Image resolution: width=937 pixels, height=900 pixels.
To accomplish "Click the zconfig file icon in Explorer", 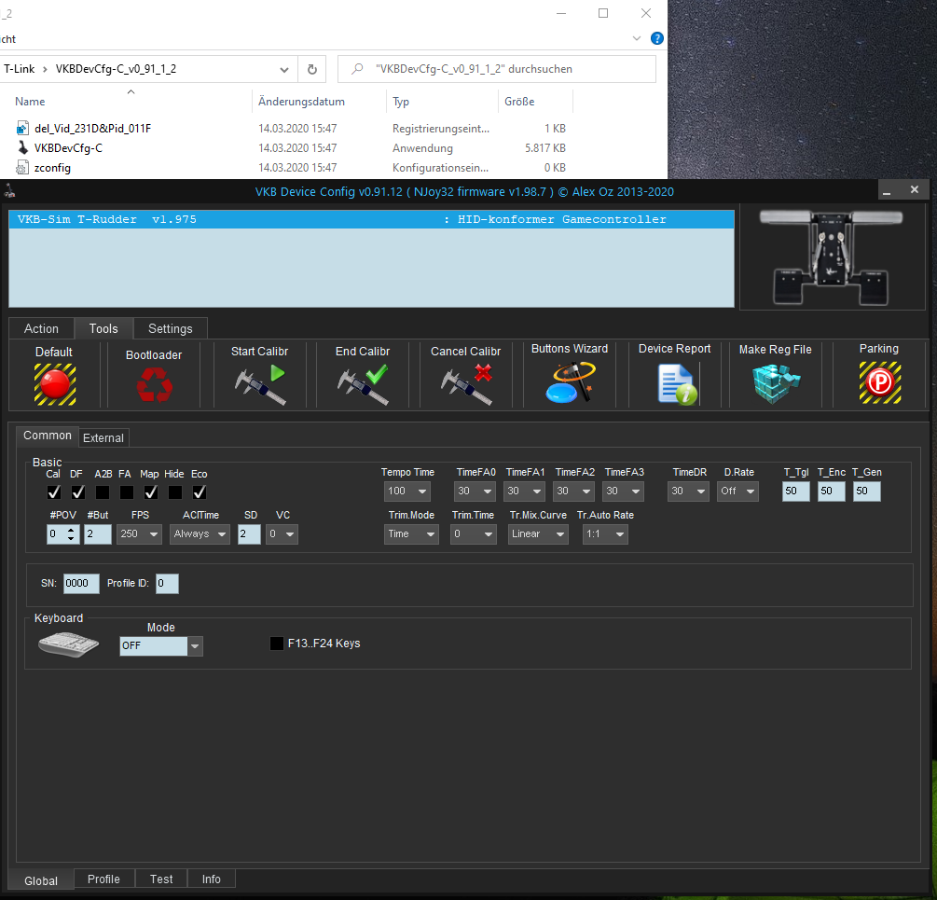I will (x=23, y=167).
